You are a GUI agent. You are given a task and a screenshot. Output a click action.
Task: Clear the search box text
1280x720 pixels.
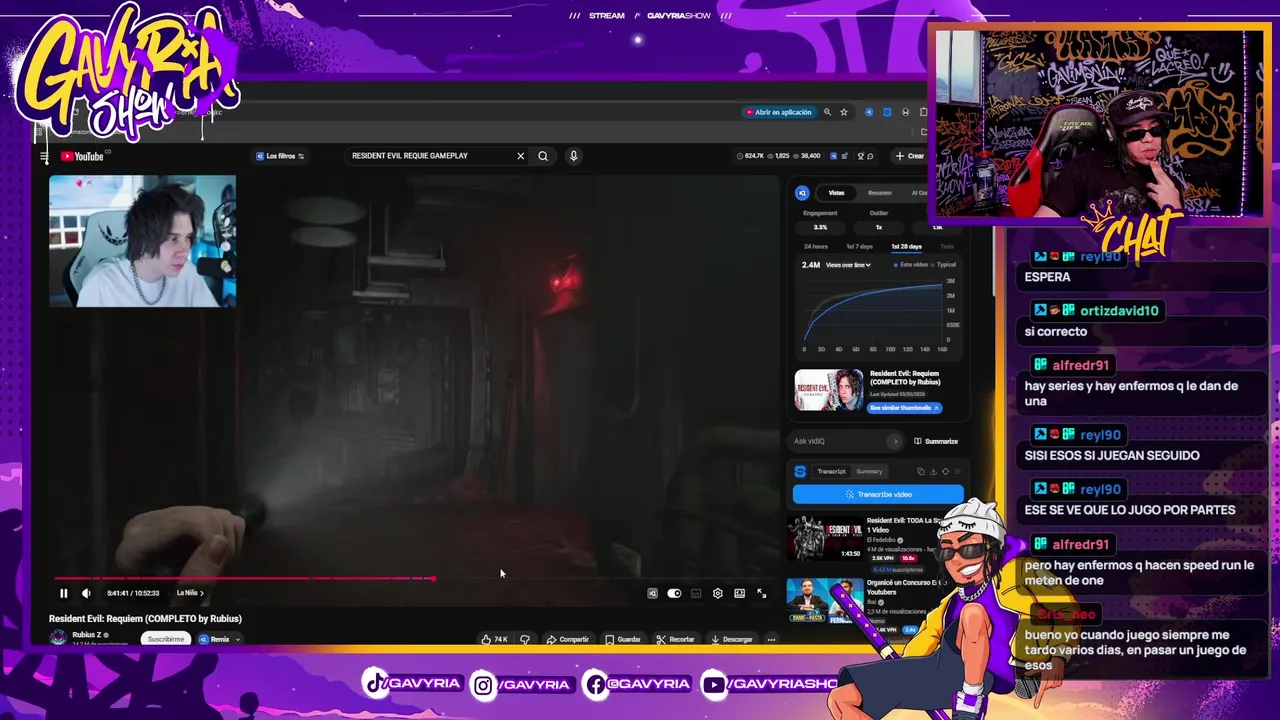click(520, 156)
